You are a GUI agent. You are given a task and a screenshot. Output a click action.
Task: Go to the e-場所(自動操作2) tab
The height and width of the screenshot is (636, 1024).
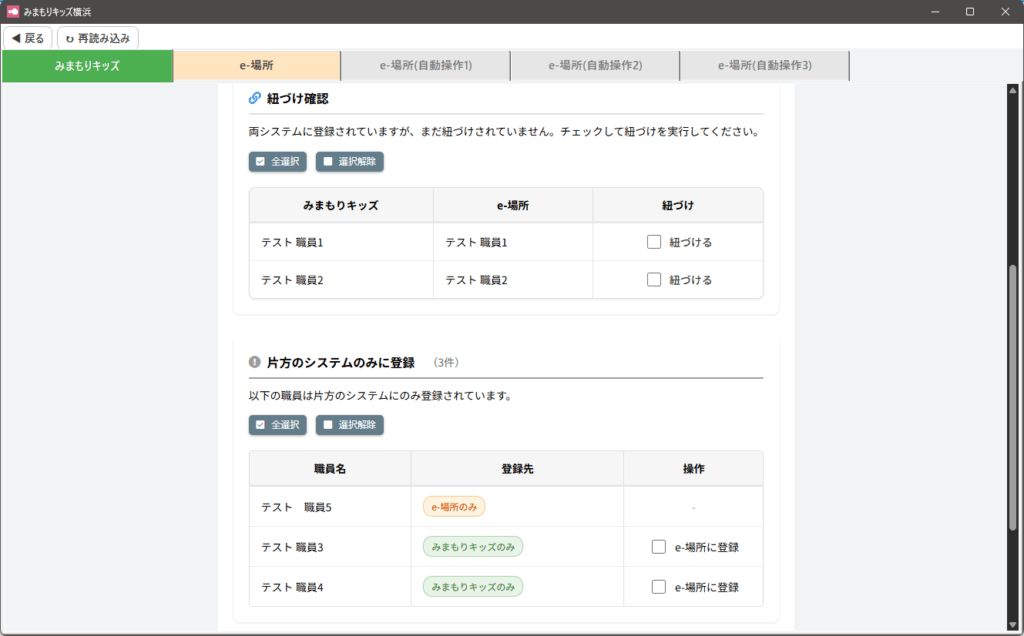(x=595, y=66)
